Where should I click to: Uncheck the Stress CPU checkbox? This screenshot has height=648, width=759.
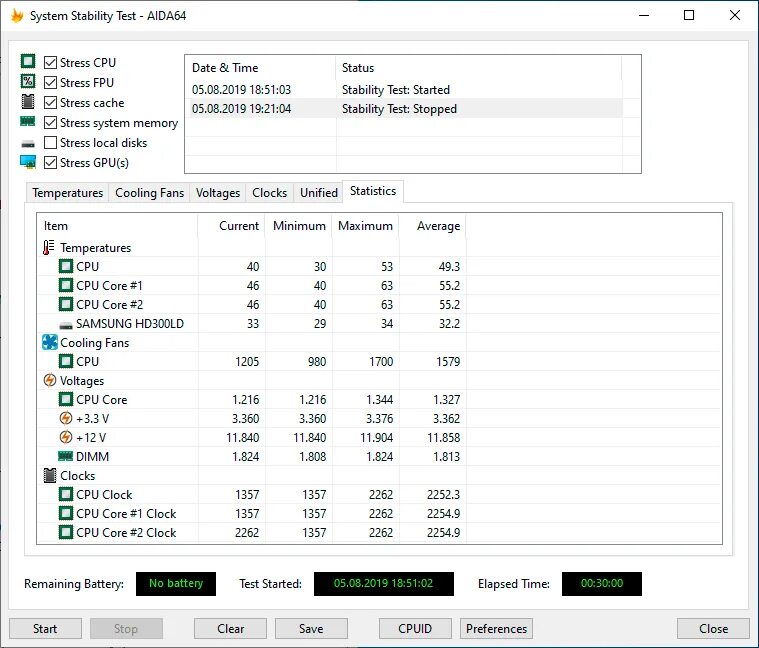coord(50,62)
